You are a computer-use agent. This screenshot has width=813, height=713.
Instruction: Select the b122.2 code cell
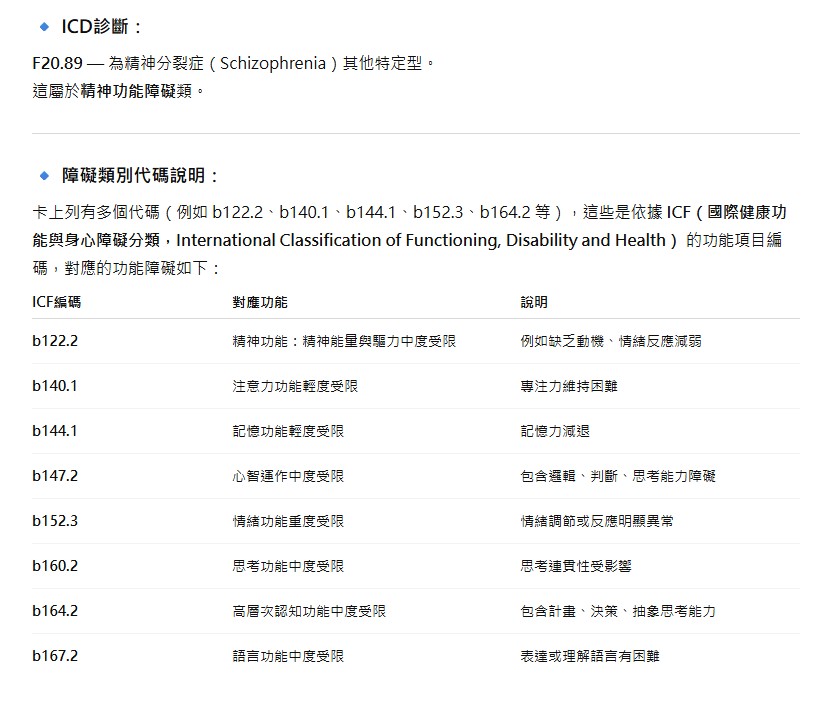(55, 341)
